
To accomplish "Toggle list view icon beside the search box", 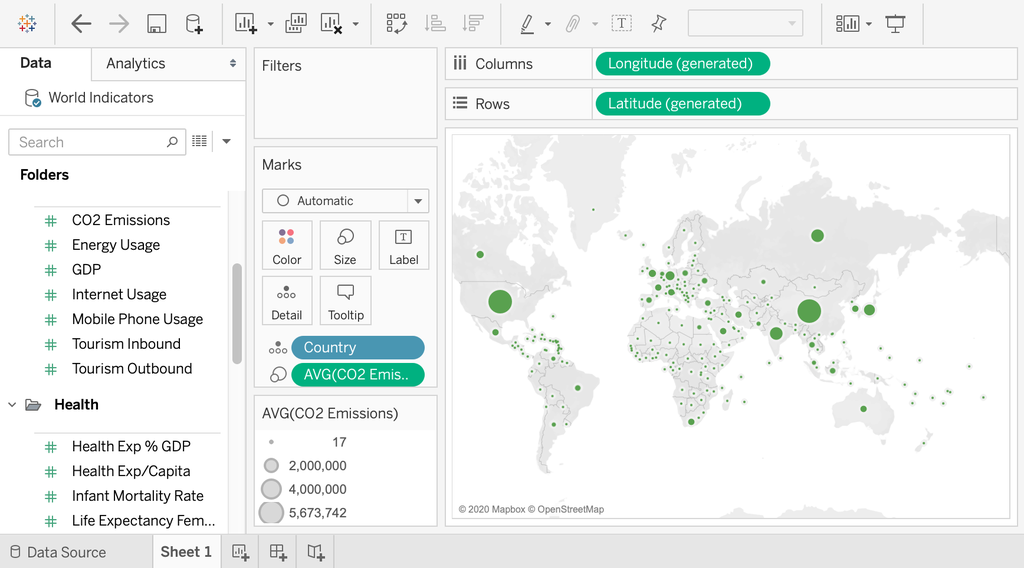I will 200,142.
